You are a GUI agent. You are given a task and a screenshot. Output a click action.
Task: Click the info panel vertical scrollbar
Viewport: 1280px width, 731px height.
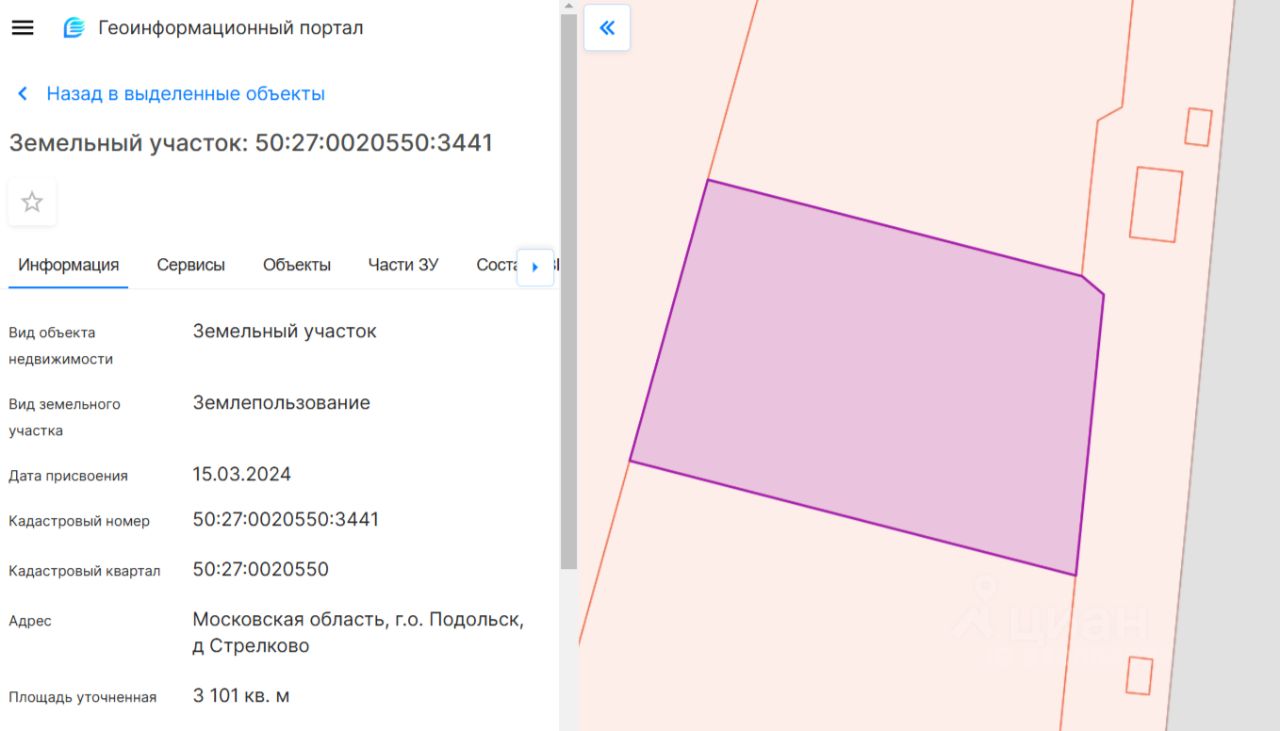click(x=568, y=290)
